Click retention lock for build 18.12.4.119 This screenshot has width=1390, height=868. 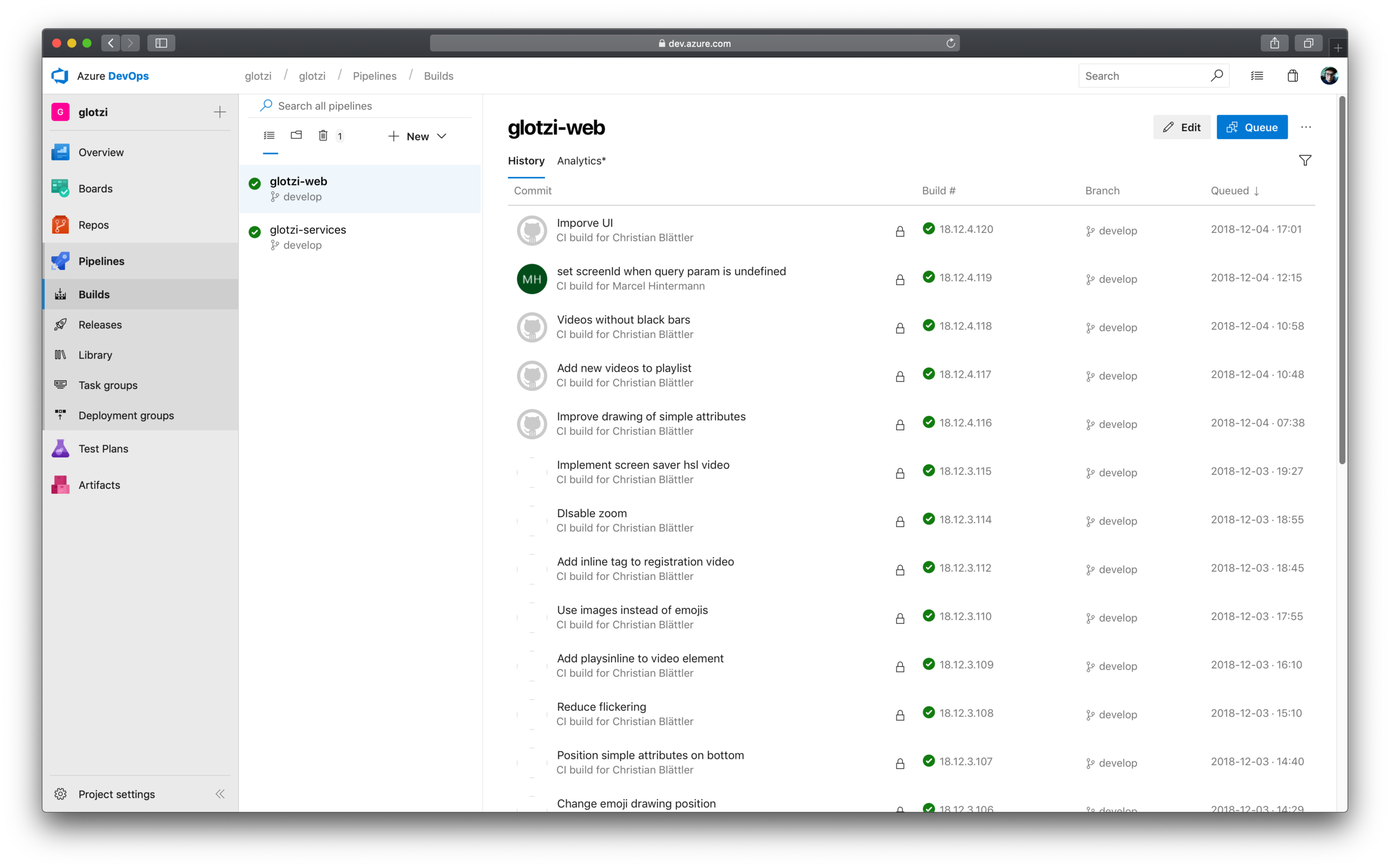click(x=900, y=280)
